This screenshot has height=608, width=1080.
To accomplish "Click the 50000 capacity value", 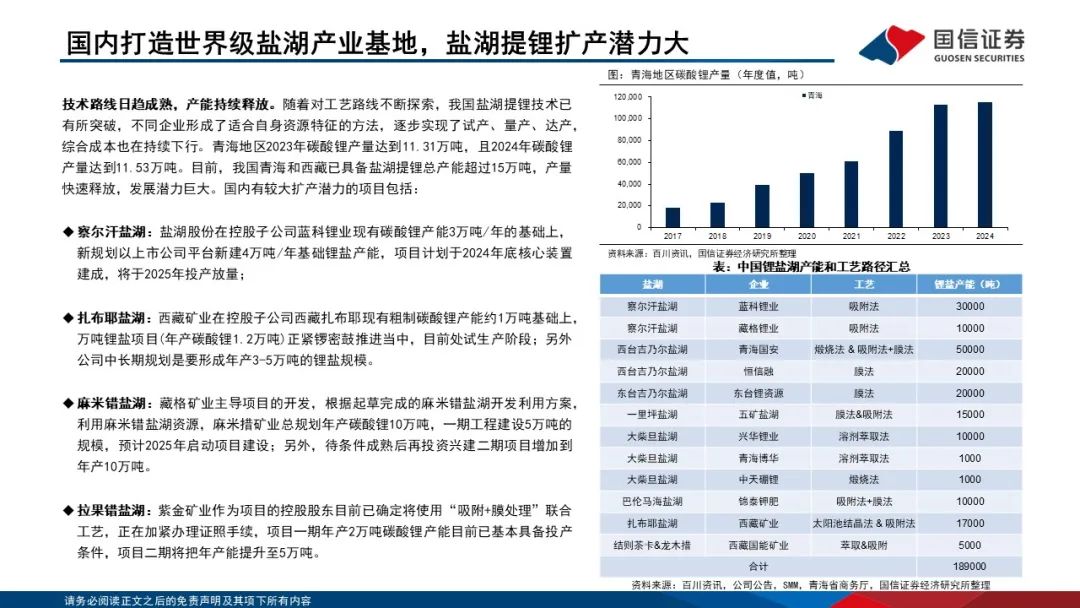I will (970, 350).
